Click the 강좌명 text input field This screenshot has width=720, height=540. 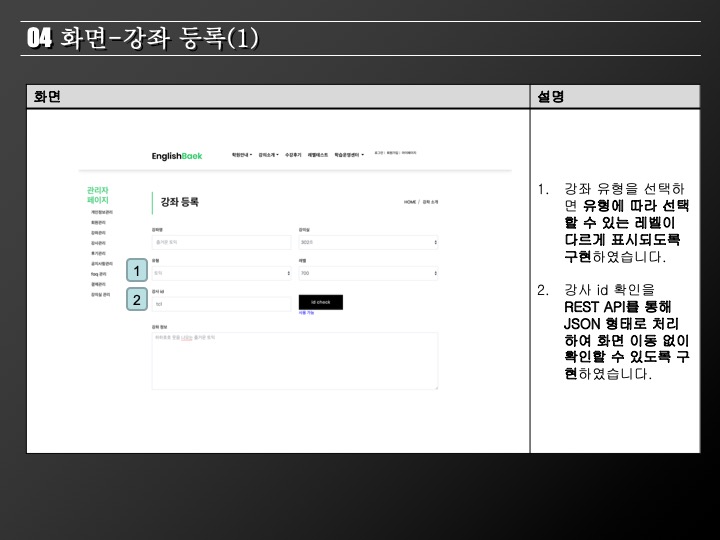click(x=221, y=242)
